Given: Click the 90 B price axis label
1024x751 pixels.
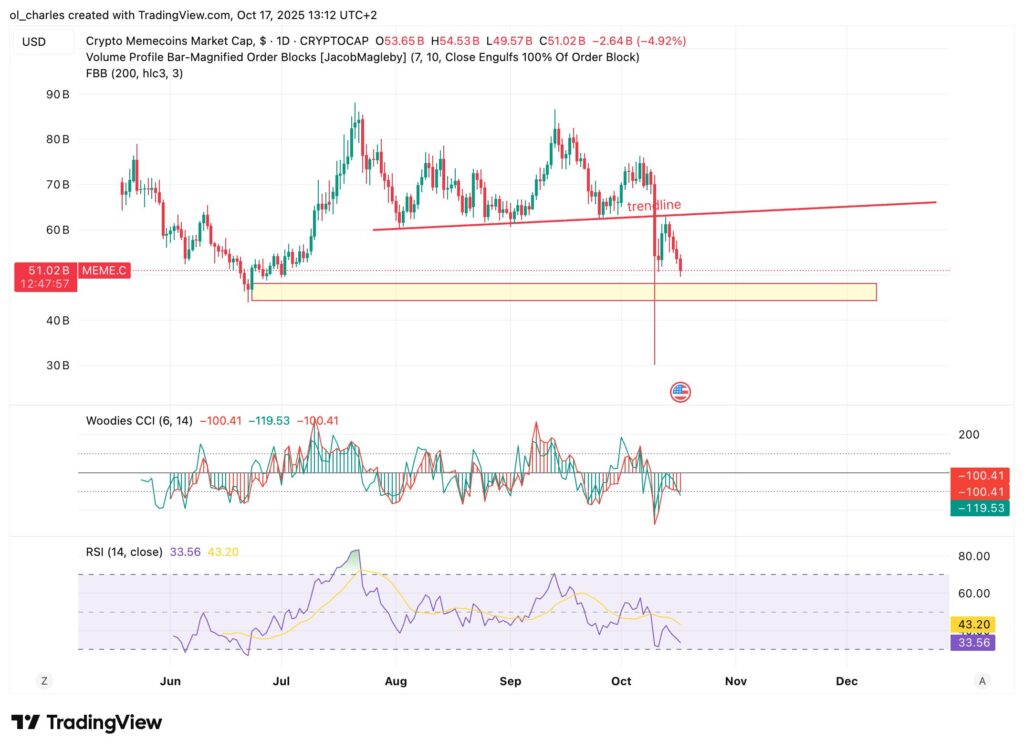Looking at the screenshot, I should [59, 94].
